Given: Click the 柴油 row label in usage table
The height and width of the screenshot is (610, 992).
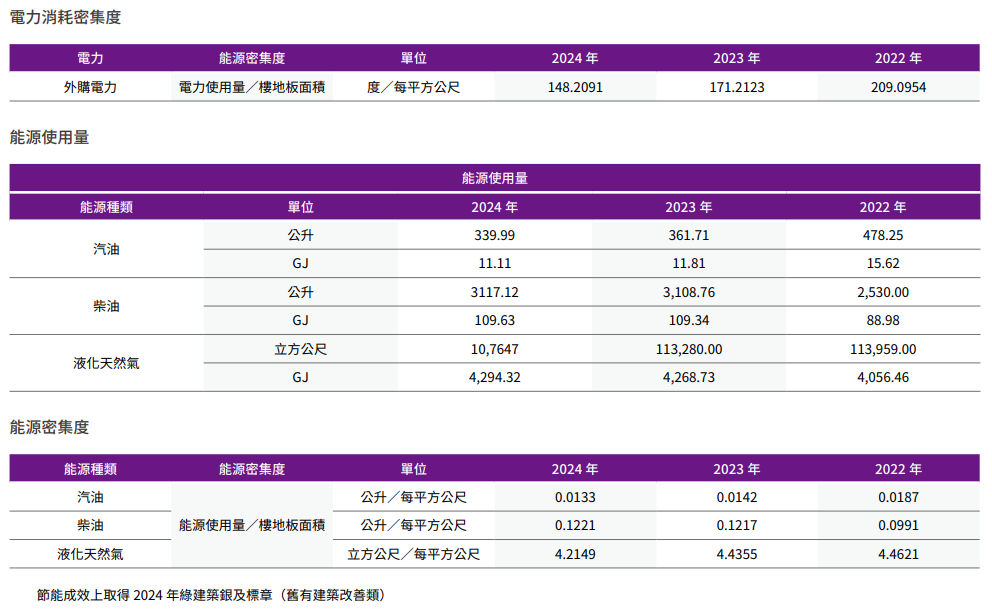Looking at the screenshot, I should (106, 306).
